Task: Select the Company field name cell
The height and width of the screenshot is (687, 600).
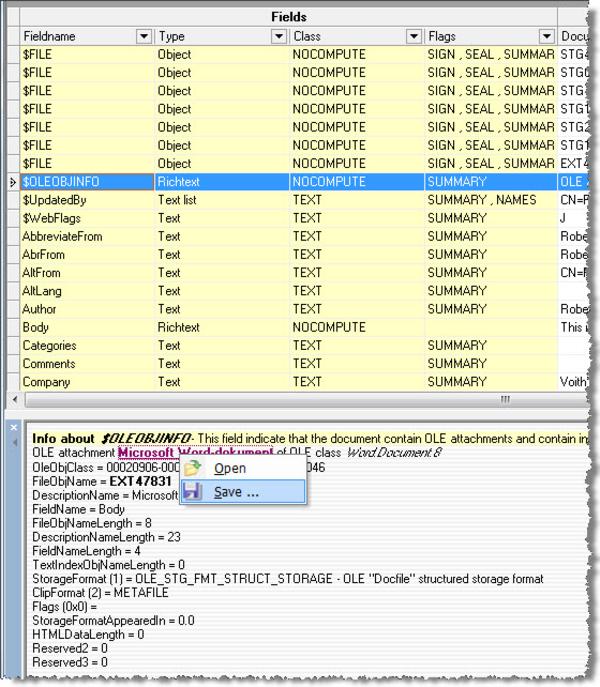Action: click(87, 382)
